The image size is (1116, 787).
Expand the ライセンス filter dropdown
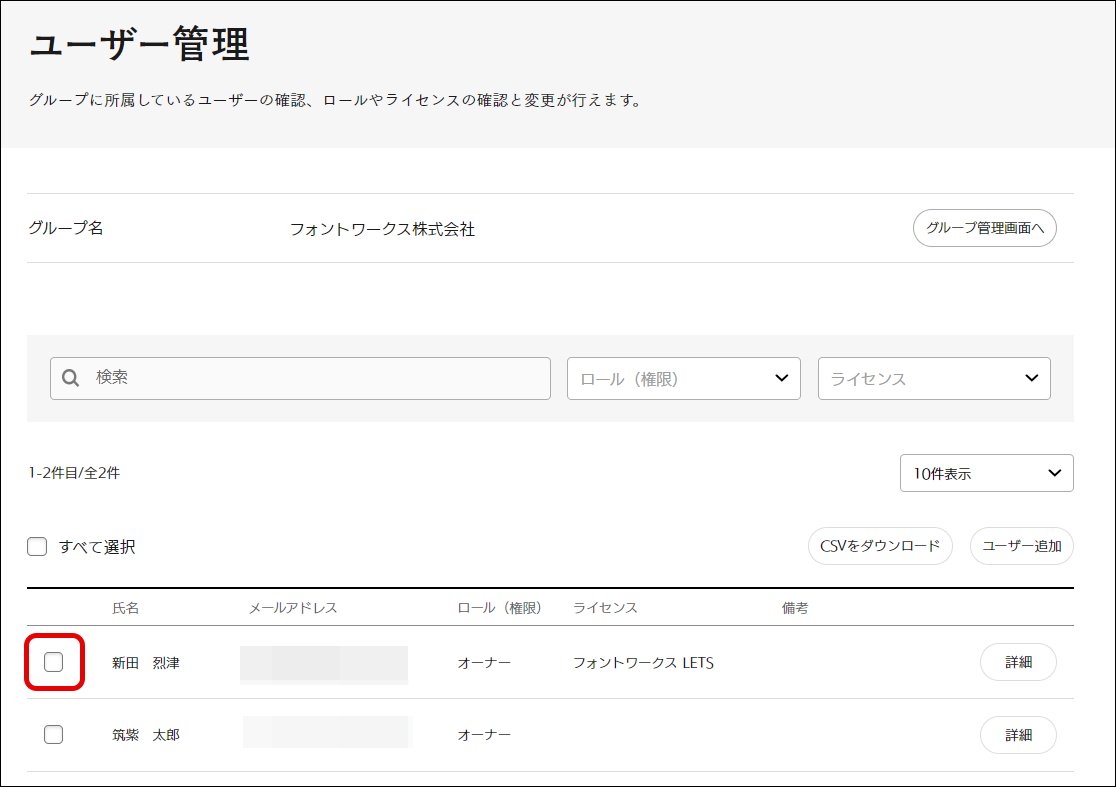pyautogui.click(x=933, y=379)
